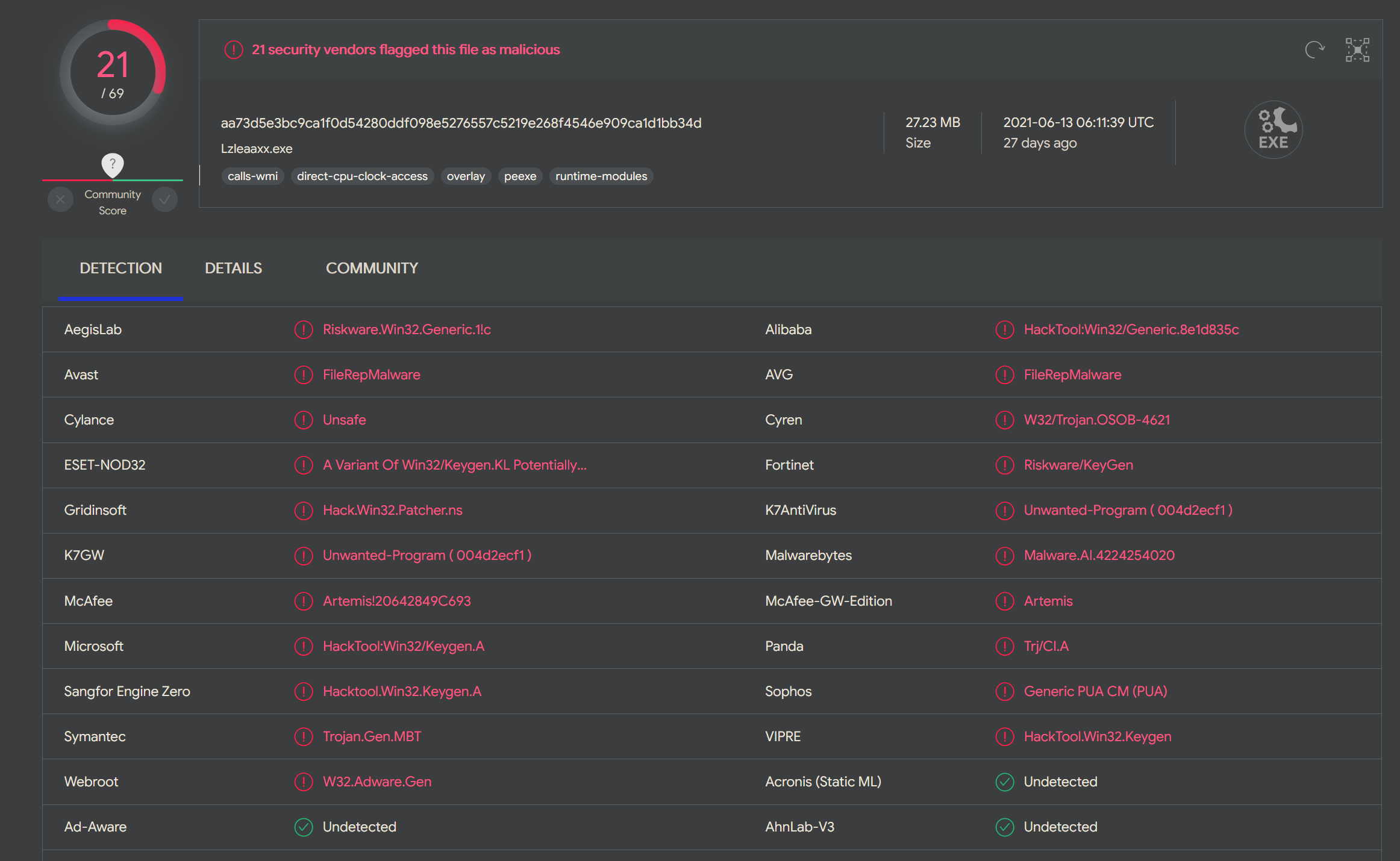Click the Sangfor Engine Zero vendor name
Viewport: 1400px width, 861px height.
(127, 691)
